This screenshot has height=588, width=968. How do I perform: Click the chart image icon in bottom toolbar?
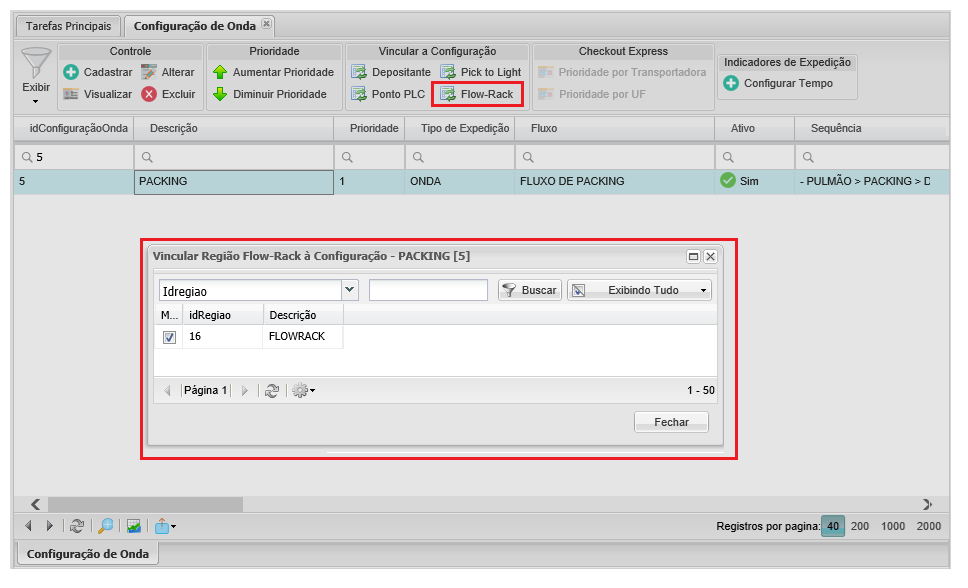tap(133, 526)
